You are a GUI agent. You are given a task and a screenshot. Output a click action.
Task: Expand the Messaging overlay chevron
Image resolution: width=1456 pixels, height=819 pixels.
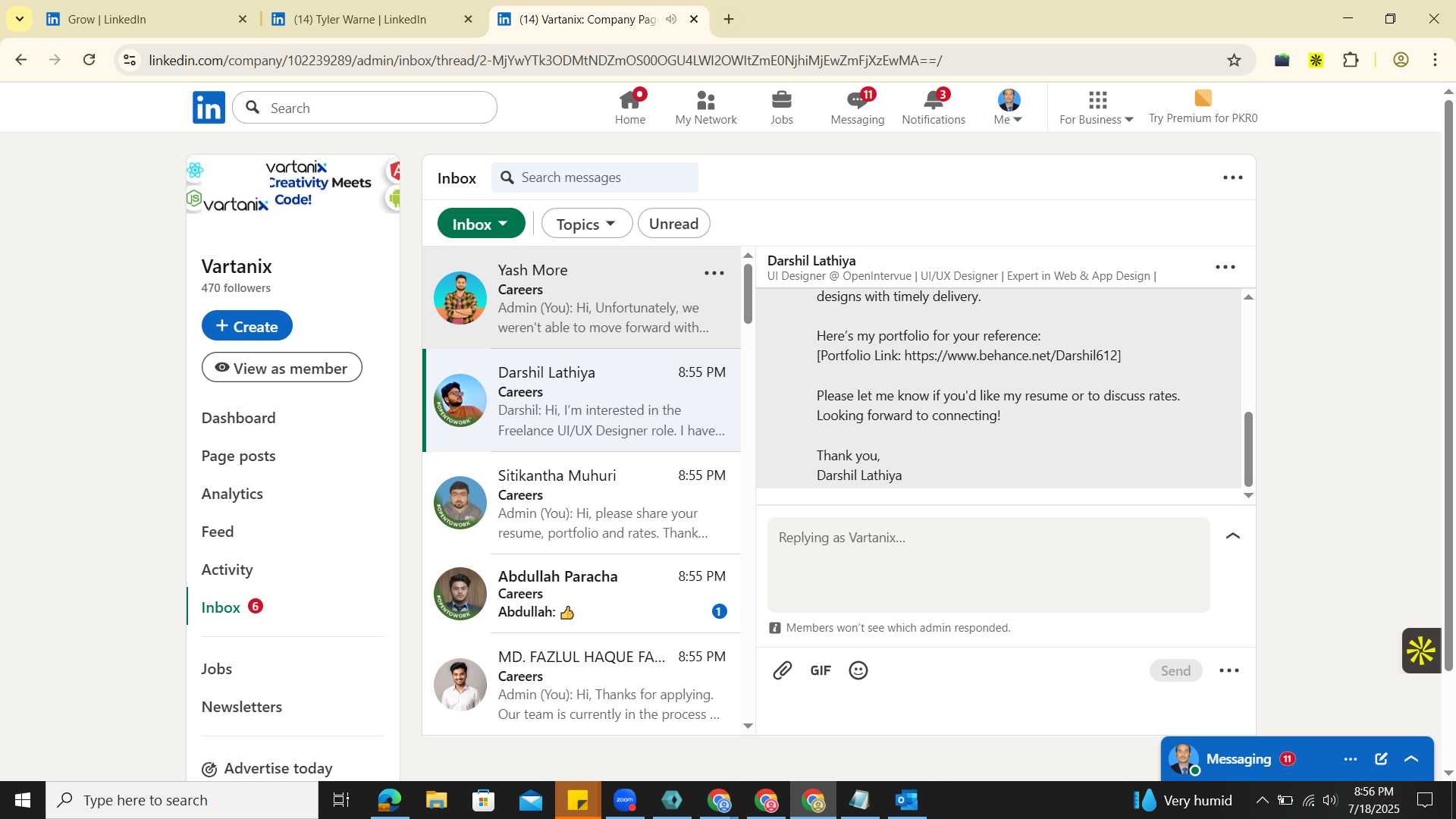pos(1411,759)
